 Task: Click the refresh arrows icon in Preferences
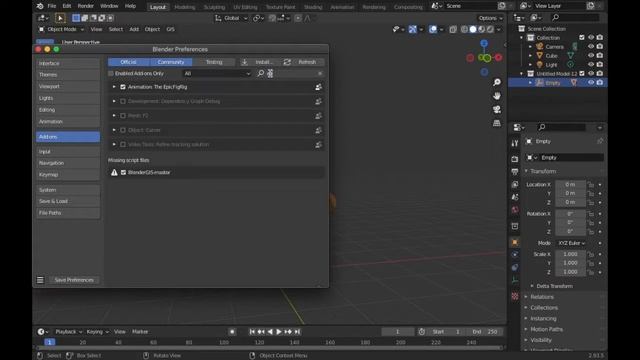coord(287,62)
